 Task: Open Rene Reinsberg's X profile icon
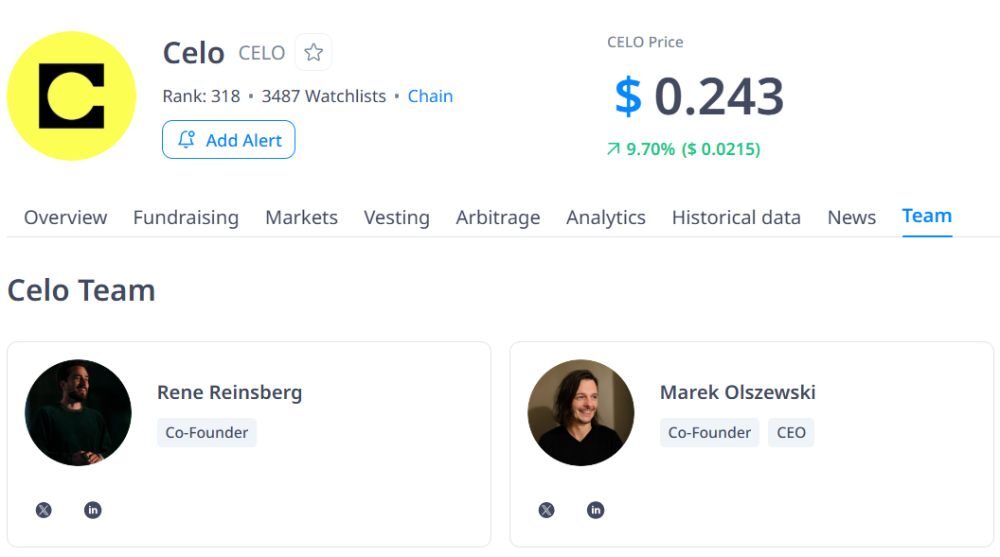[x=44, y=510]
